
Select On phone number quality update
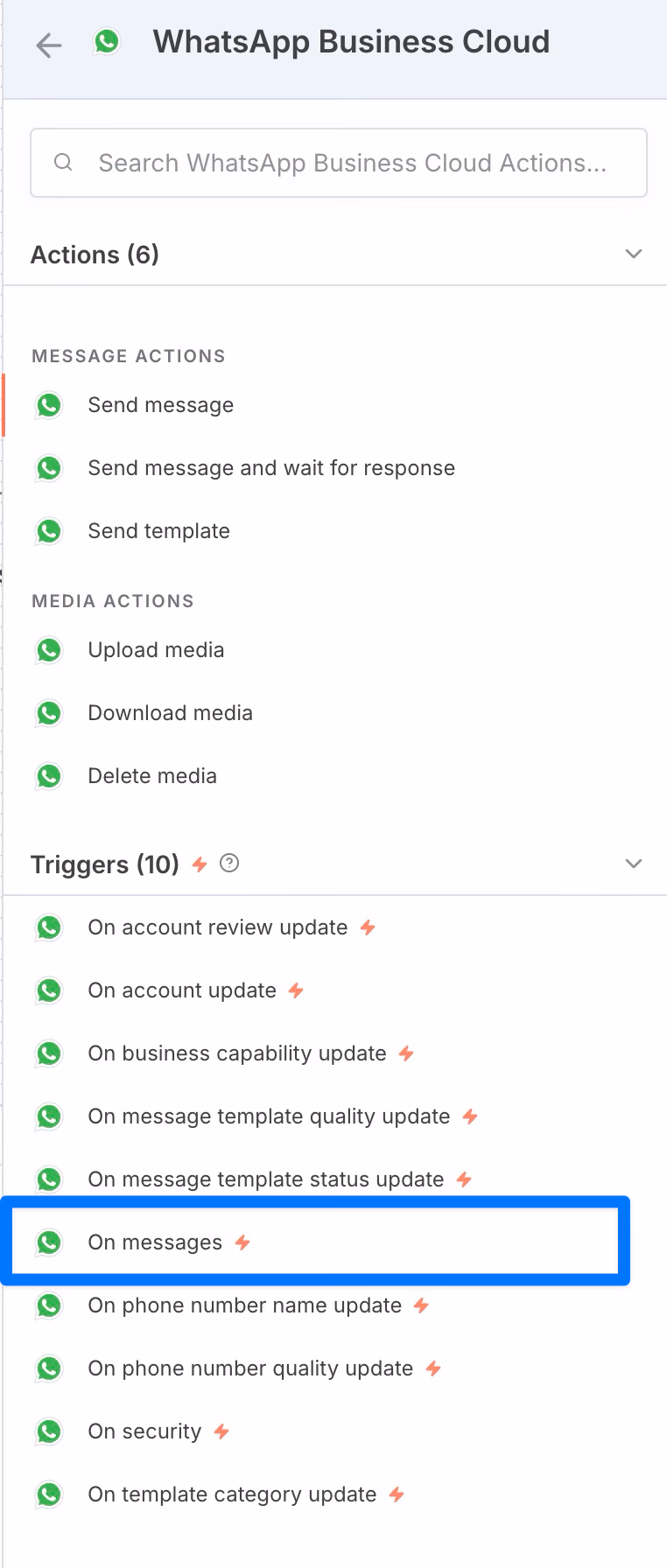click(249, 1368)
